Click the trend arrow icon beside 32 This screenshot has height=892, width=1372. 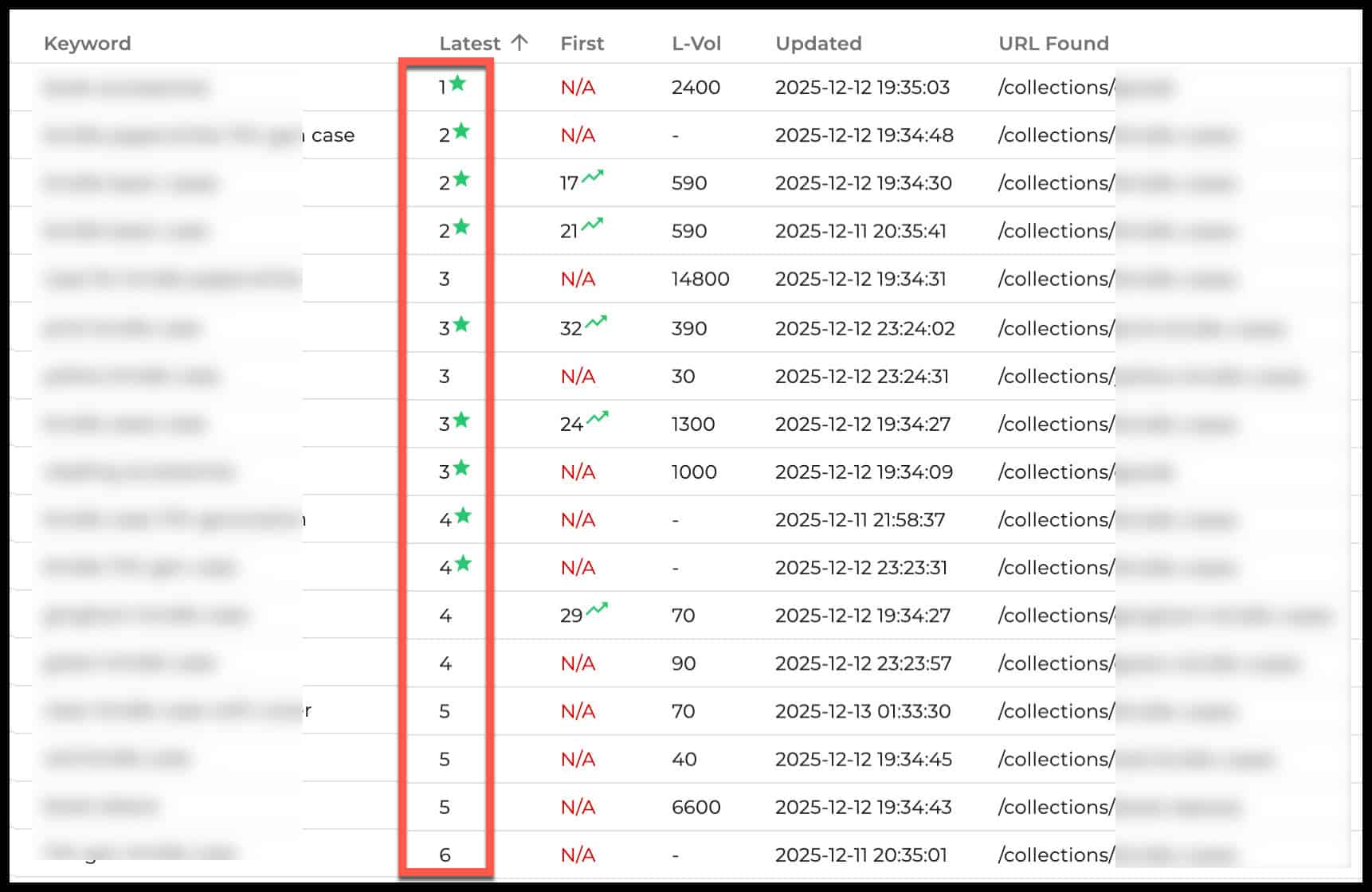[595, 323]
